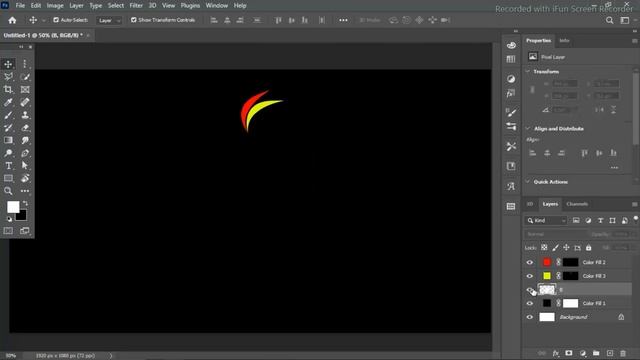Open the workspace switcher dropdown
The width and height of the screenshot is (640, 360).
click(x=625, y=20)
